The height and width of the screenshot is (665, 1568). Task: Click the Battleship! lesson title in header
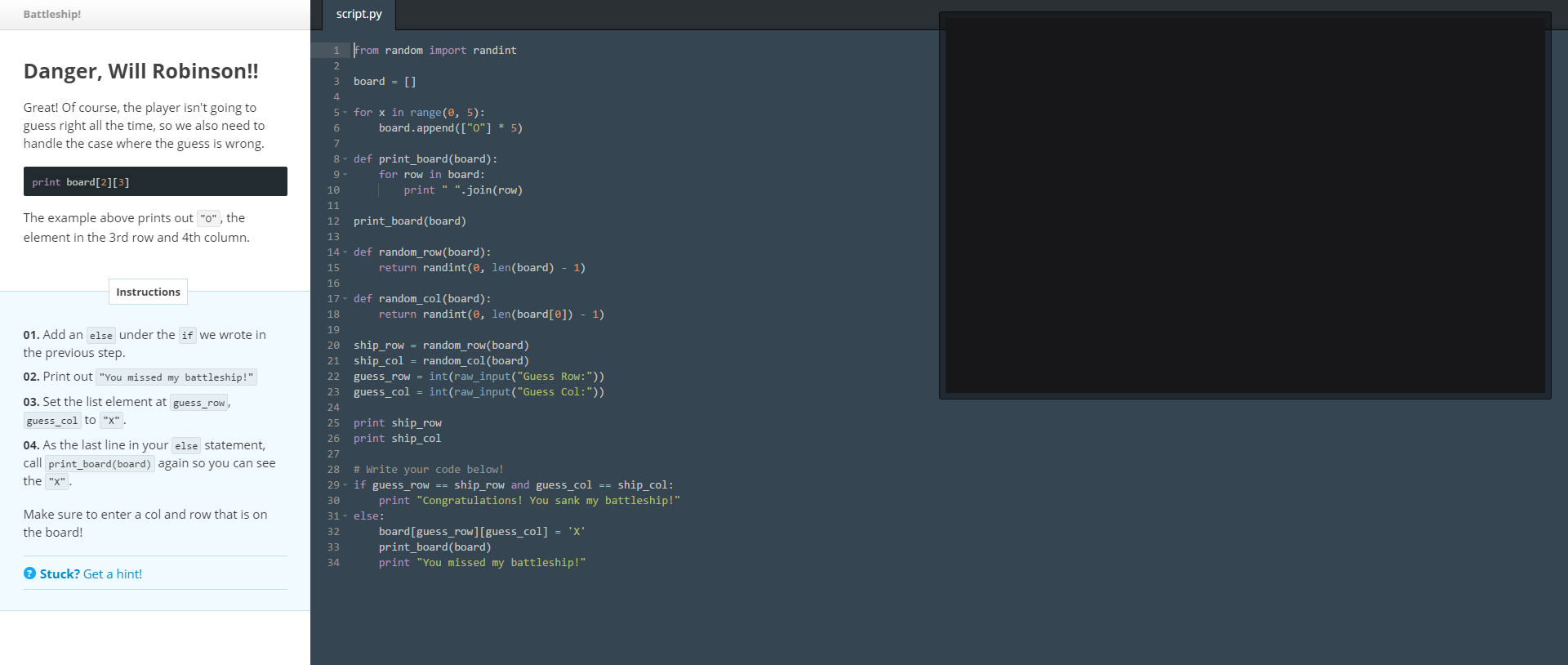point(52,14)
